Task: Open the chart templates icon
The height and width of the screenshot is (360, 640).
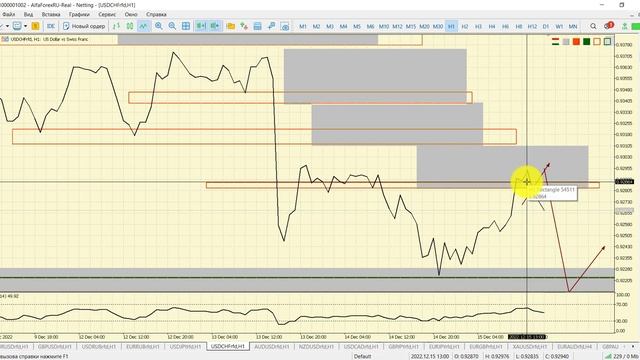Action: (258, 26)
